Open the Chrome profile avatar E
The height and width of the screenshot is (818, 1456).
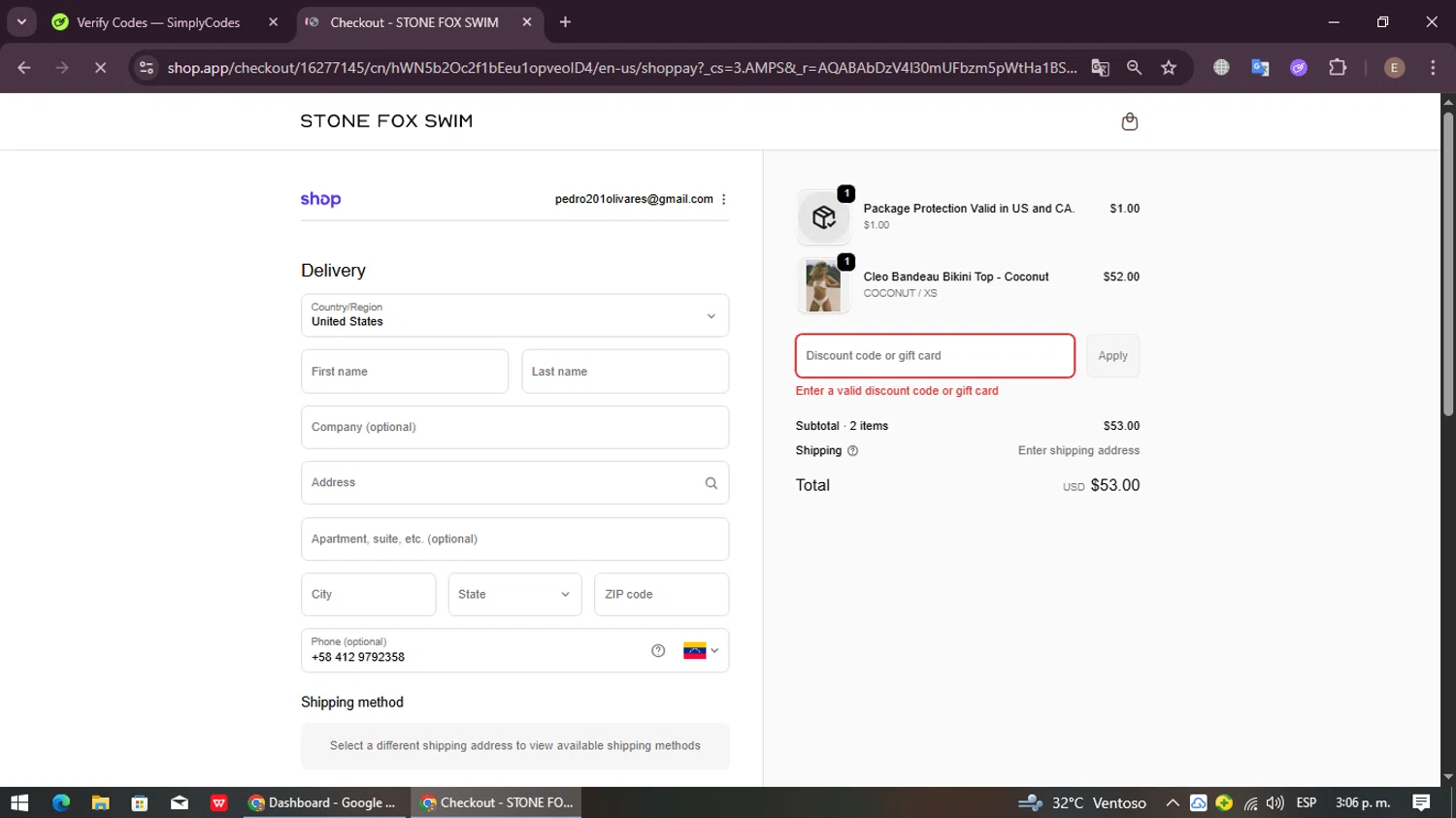1394,68
